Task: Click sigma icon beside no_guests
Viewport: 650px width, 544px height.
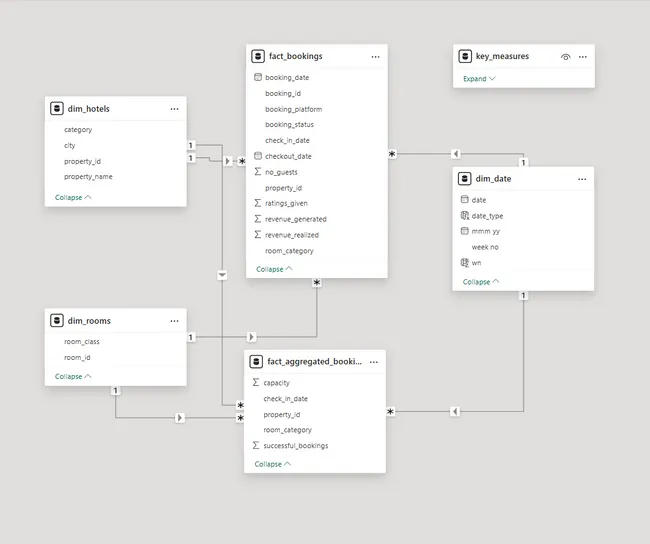Action: [258, 172]
